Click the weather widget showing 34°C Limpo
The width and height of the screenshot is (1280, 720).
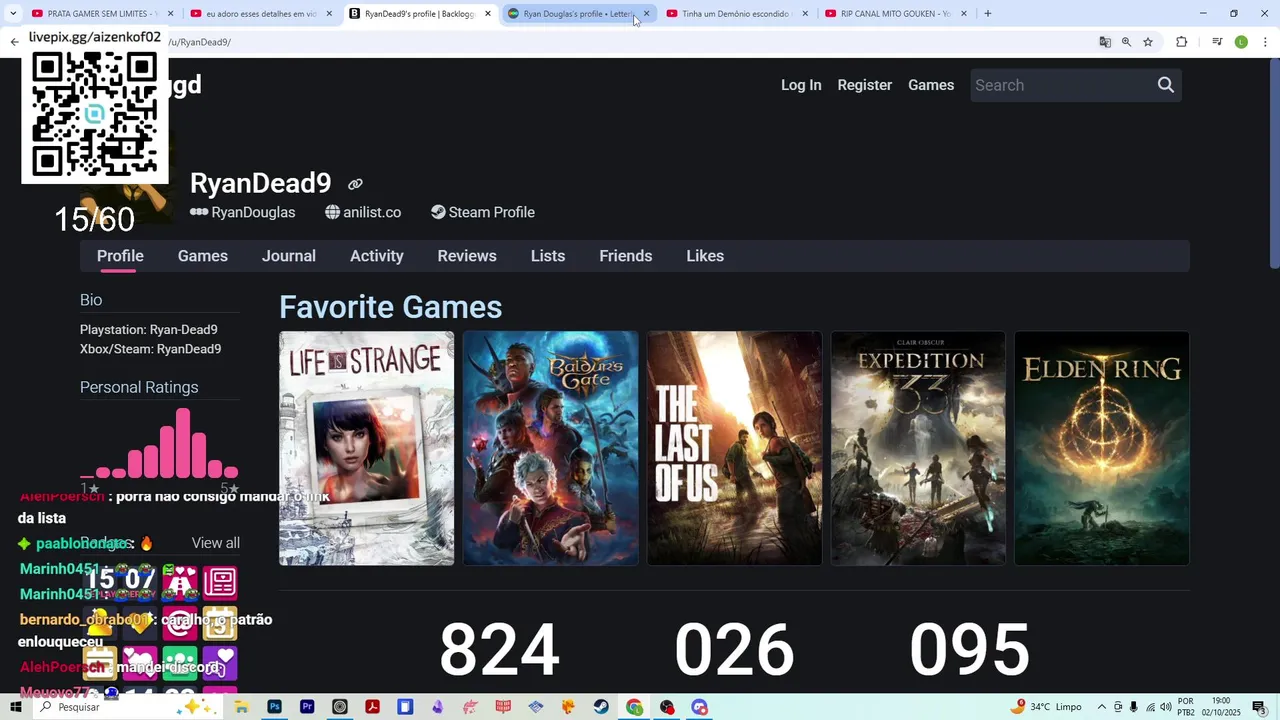1047,707
